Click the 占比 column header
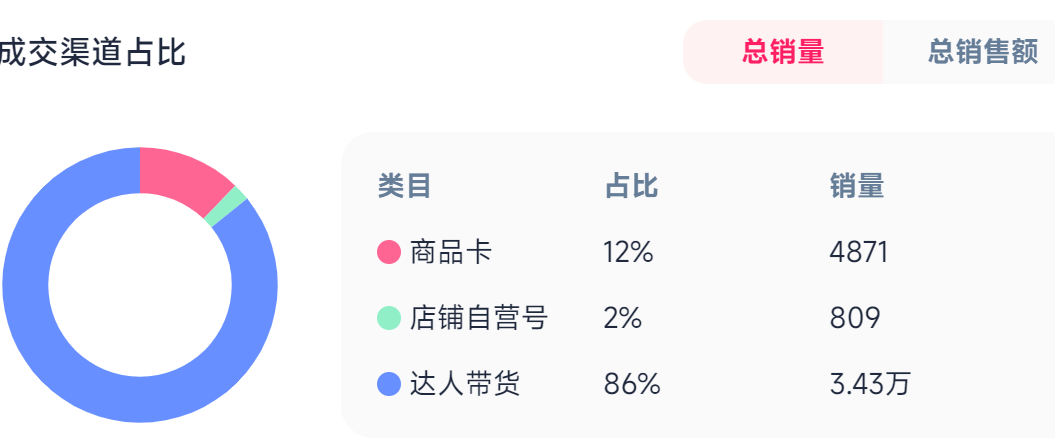 click(x=631, y=186)
